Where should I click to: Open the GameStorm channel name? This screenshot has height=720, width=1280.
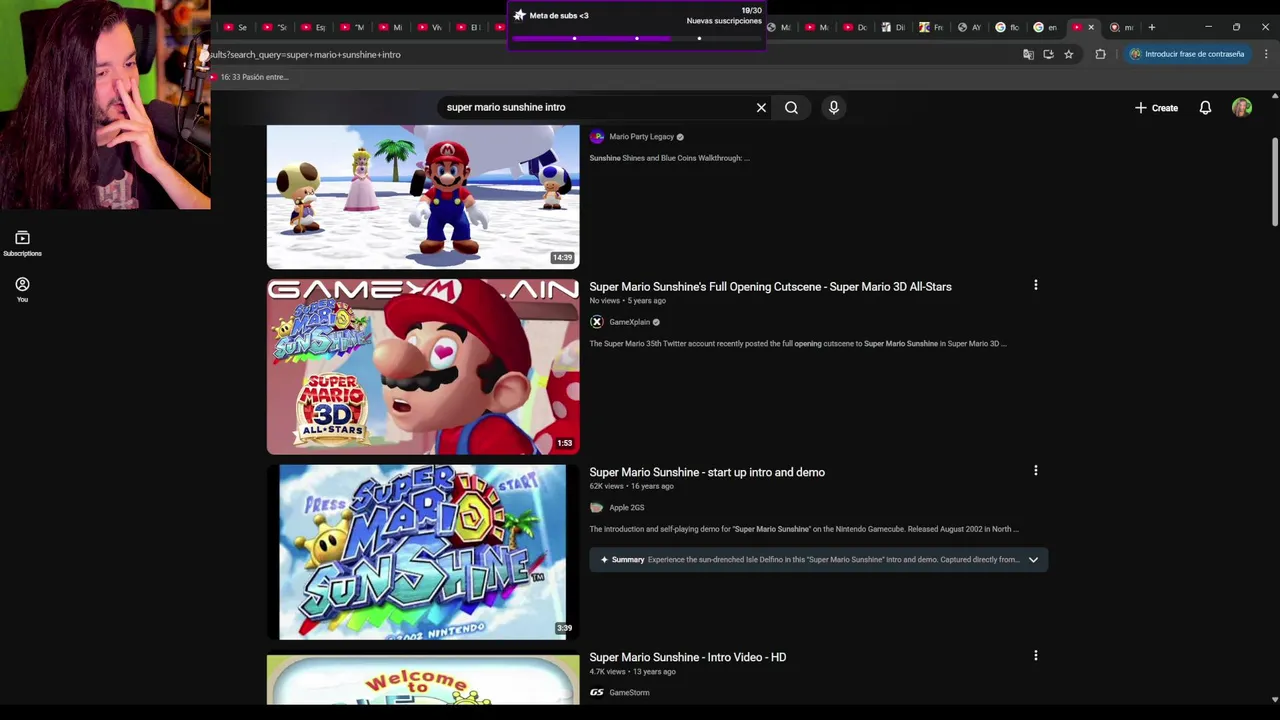(x=629, y=692)
